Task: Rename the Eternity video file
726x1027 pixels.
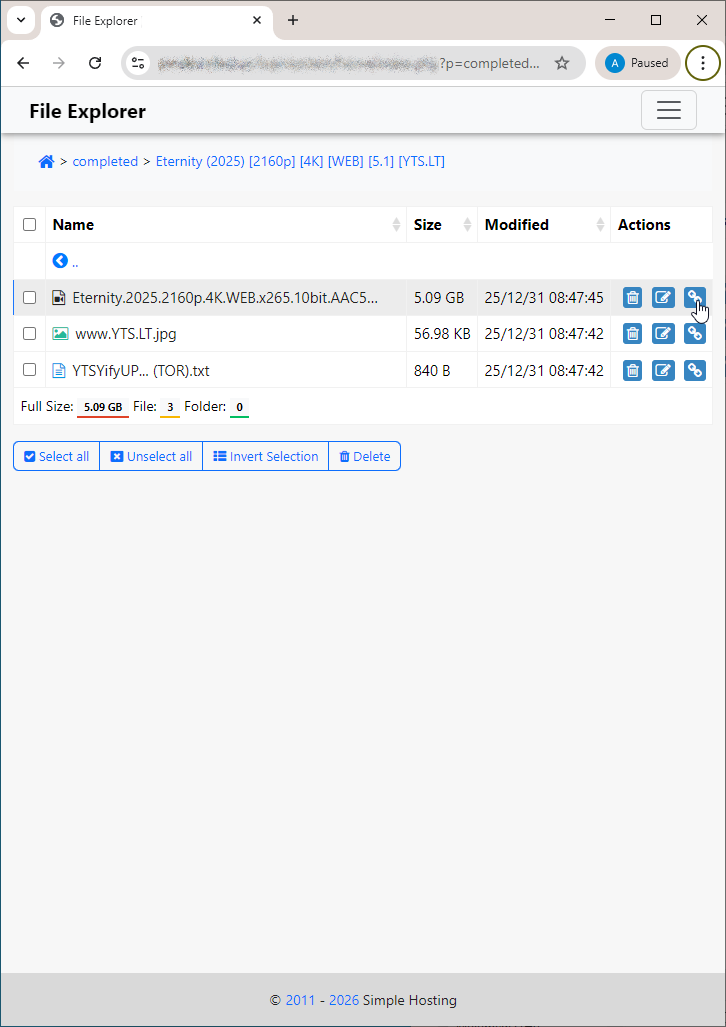Action: point(663,298)
